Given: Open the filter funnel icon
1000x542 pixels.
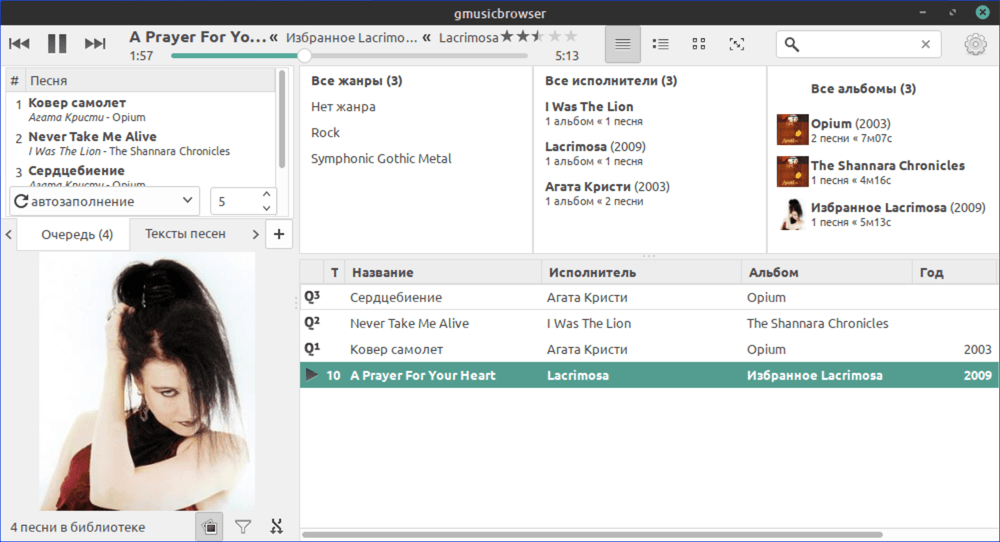Looking at the screenshot, I should (243, 527).
